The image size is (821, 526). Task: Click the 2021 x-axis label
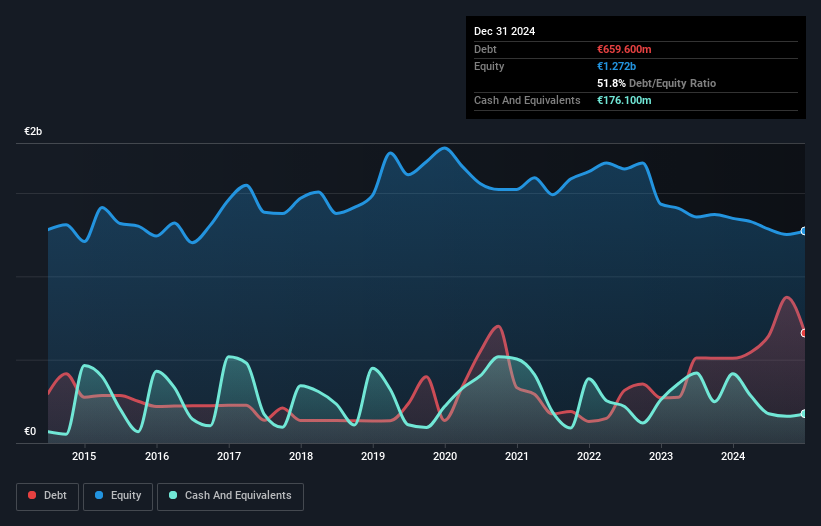pos(517,456)
